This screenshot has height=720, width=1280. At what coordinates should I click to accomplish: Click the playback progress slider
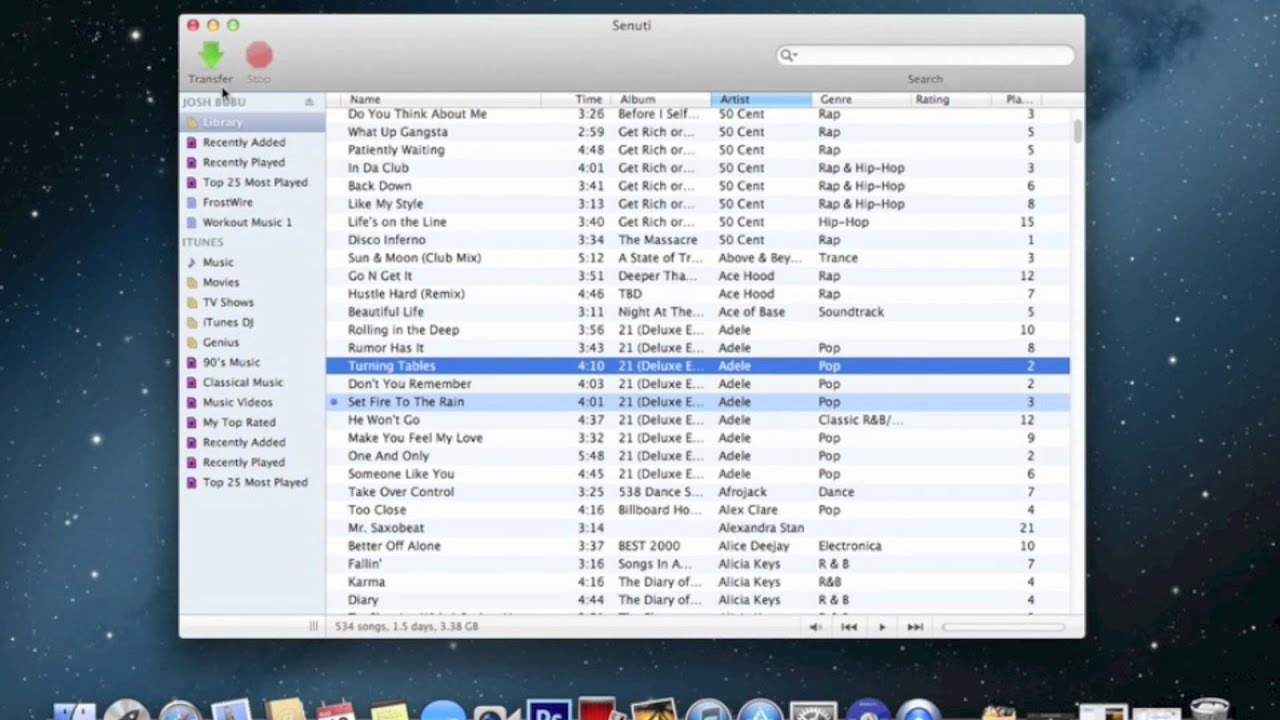1003,627
